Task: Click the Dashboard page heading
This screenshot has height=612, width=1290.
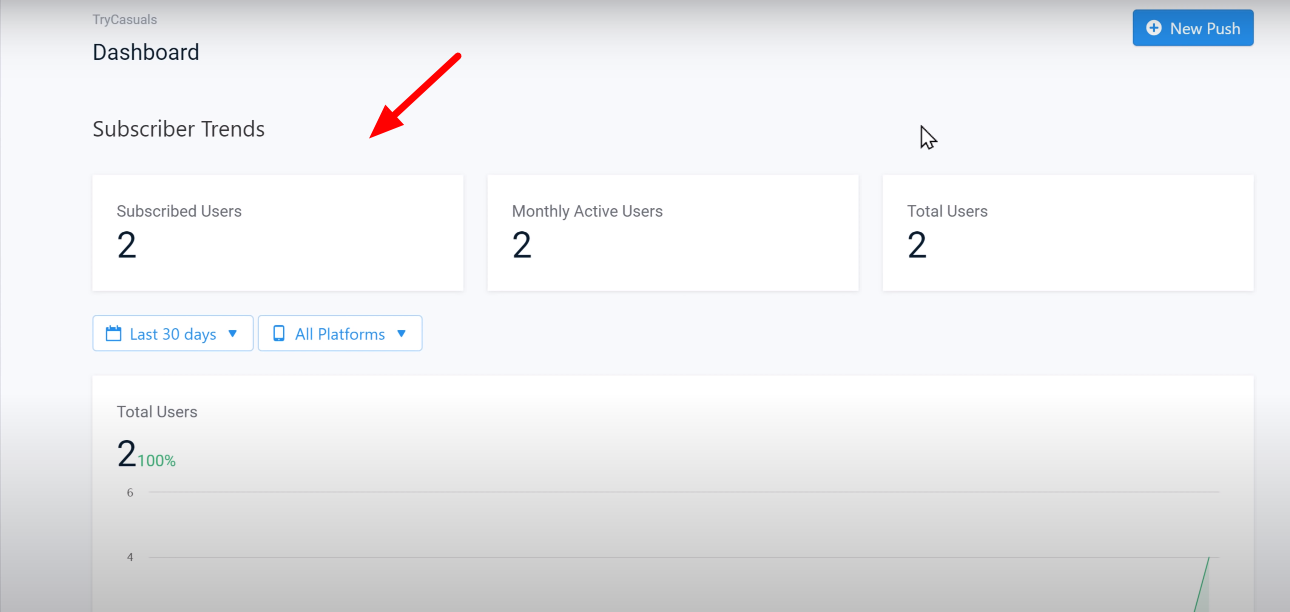Action: pyautogui.click(x=146, y=52)
